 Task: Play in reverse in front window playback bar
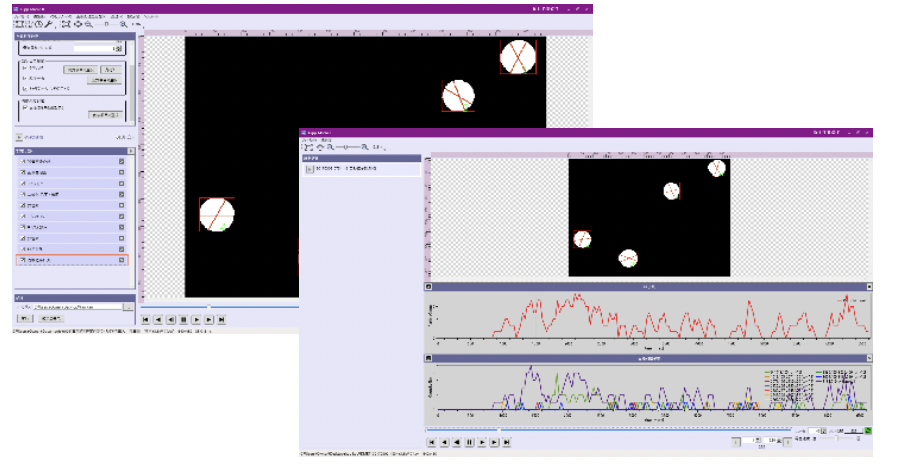(456, 443)
